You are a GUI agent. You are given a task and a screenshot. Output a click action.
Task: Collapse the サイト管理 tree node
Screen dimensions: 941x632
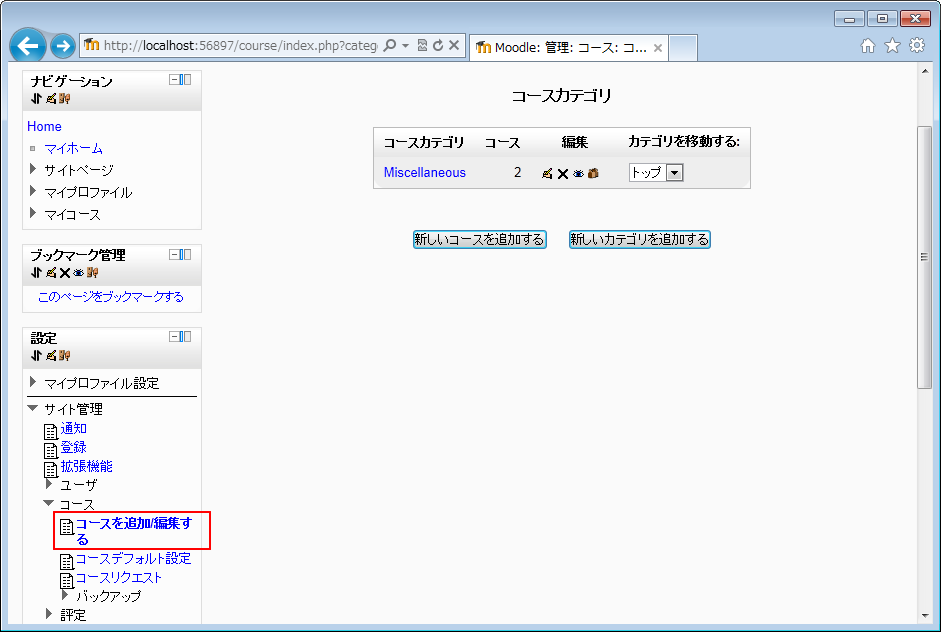click(34, 409)
